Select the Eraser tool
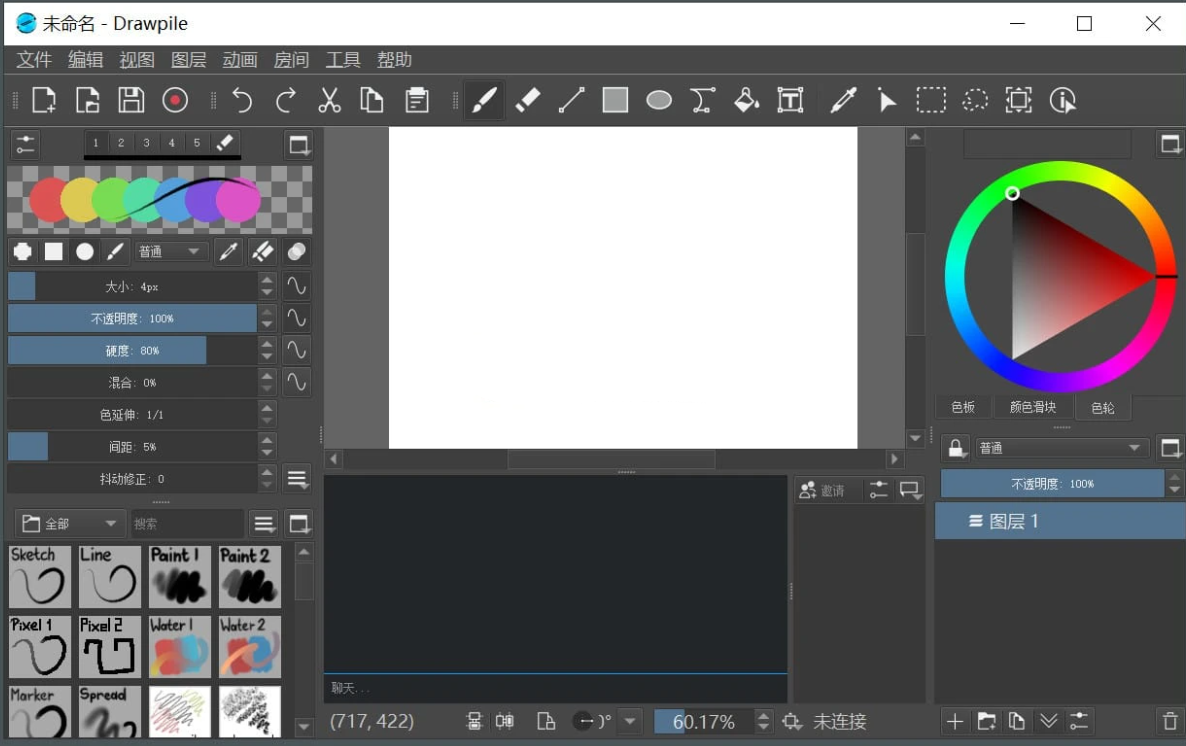Screen dimensions: 1186x746 (x=528, y=100)
